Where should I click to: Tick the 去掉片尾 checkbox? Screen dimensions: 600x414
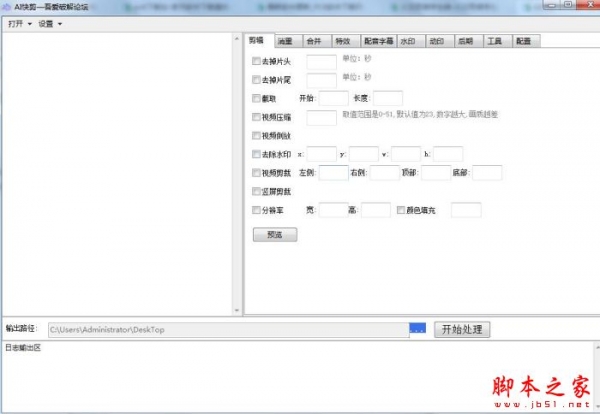point(256,80)
